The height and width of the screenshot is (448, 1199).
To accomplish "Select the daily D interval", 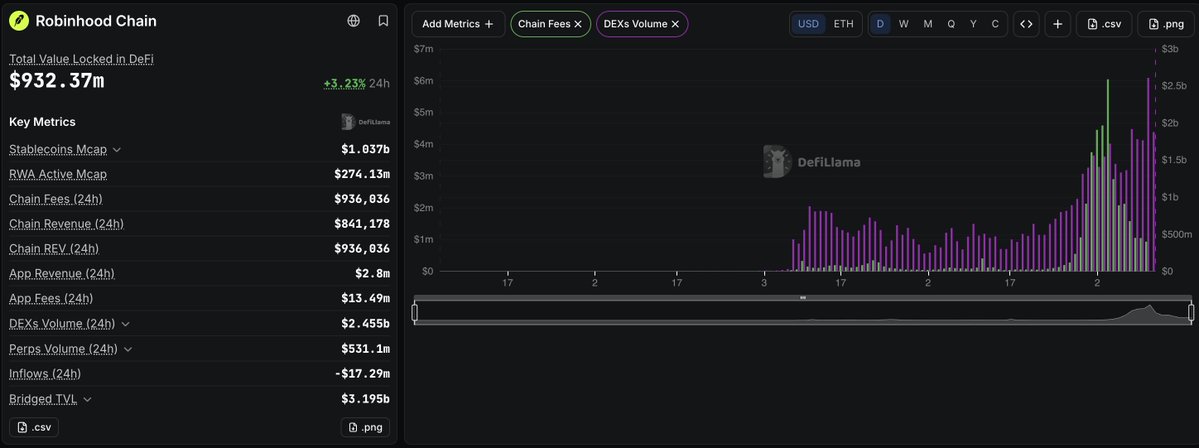I will click(x=880, y=24).
